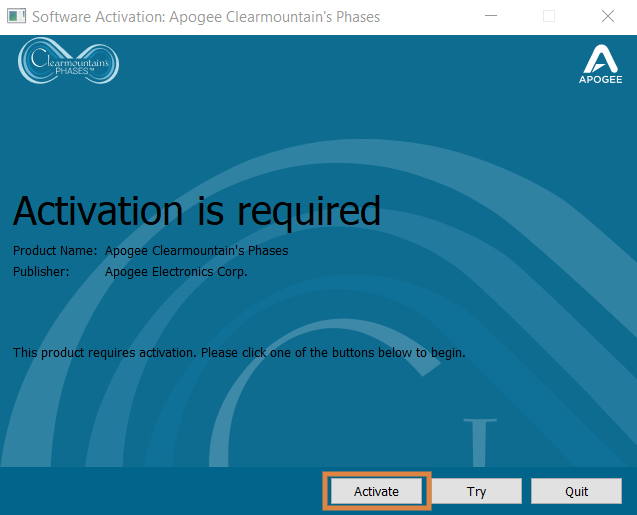This screenshot has width=637, height=515.
Task: Click 'Apogee Clearmountain's Phases' product value
Action: tap(197, 251)
